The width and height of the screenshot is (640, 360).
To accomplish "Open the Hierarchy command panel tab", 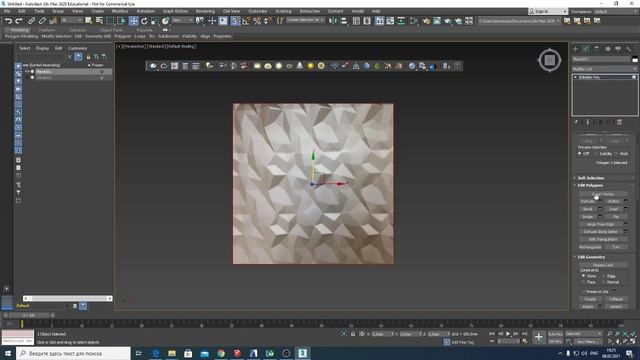I will (x=597, y=49).
